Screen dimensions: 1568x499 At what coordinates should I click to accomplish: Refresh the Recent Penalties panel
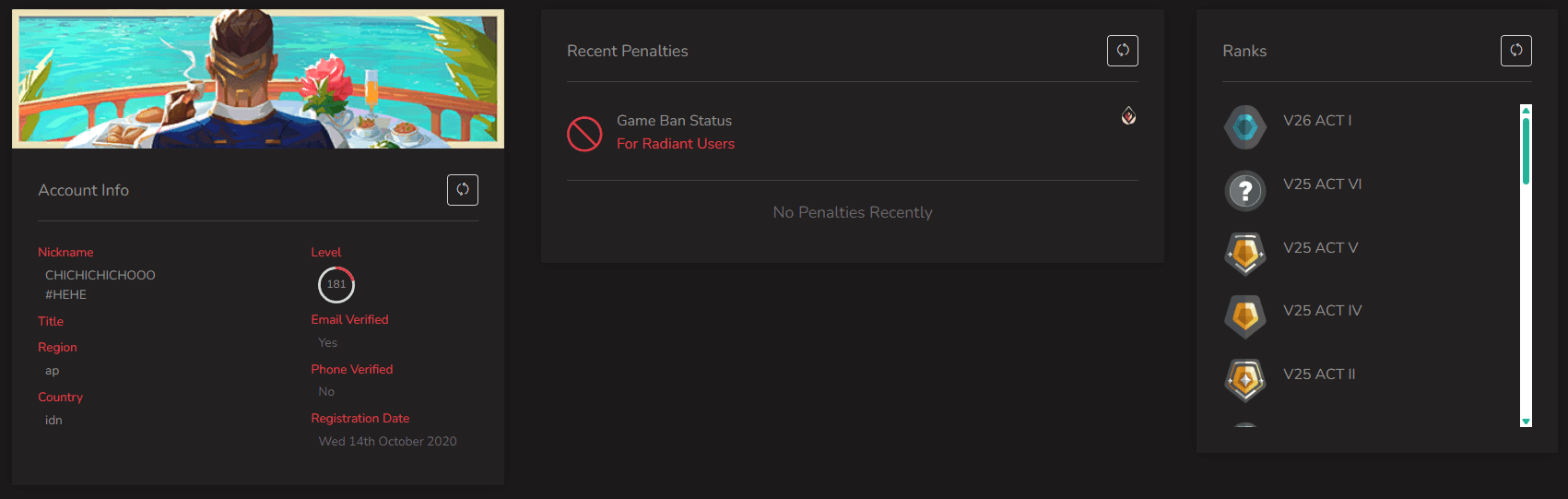pyautogui.click(x=1123, y=51)
